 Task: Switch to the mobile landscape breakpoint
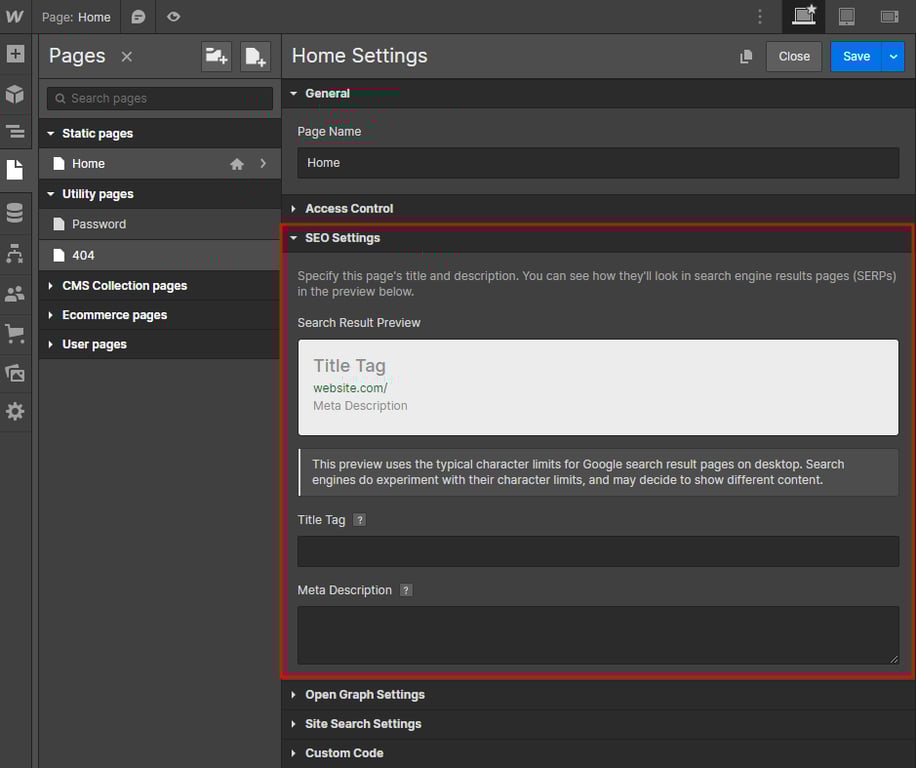point(886,16)
